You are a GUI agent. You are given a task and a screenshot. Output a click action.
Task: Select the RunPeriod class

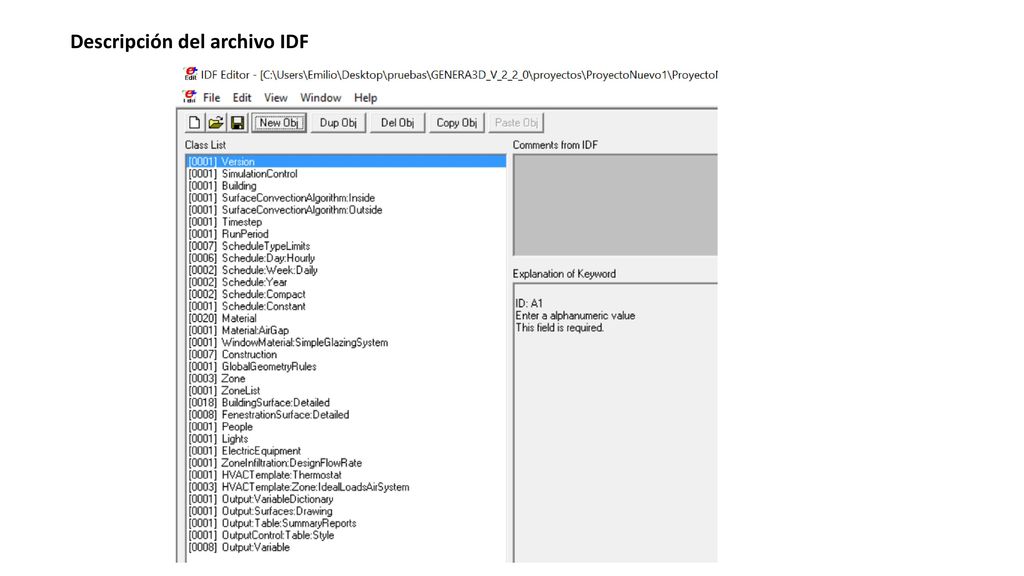(x=346, y=234)
